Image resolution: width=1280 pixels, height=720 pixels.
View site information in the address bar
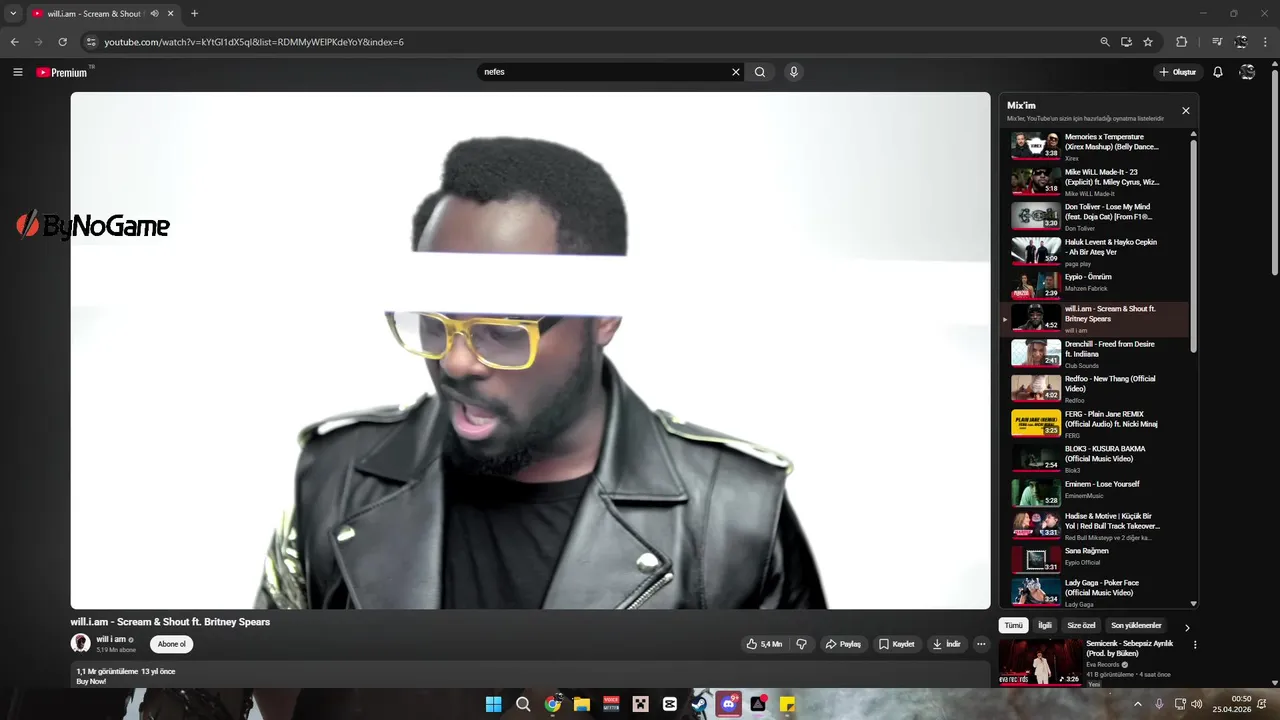90,42
